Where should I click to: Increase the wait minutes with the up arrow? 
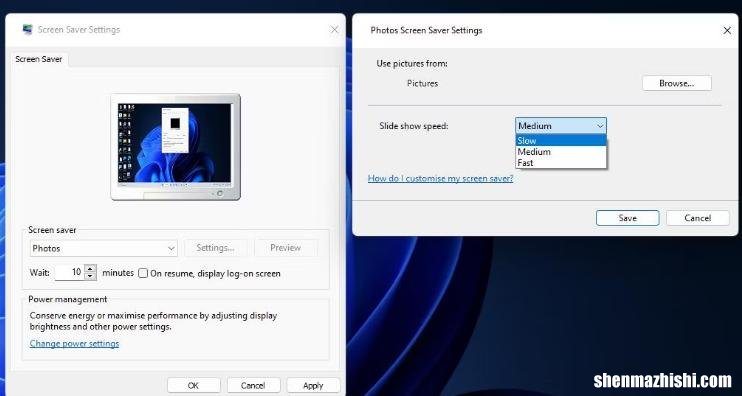pos(90,269)
